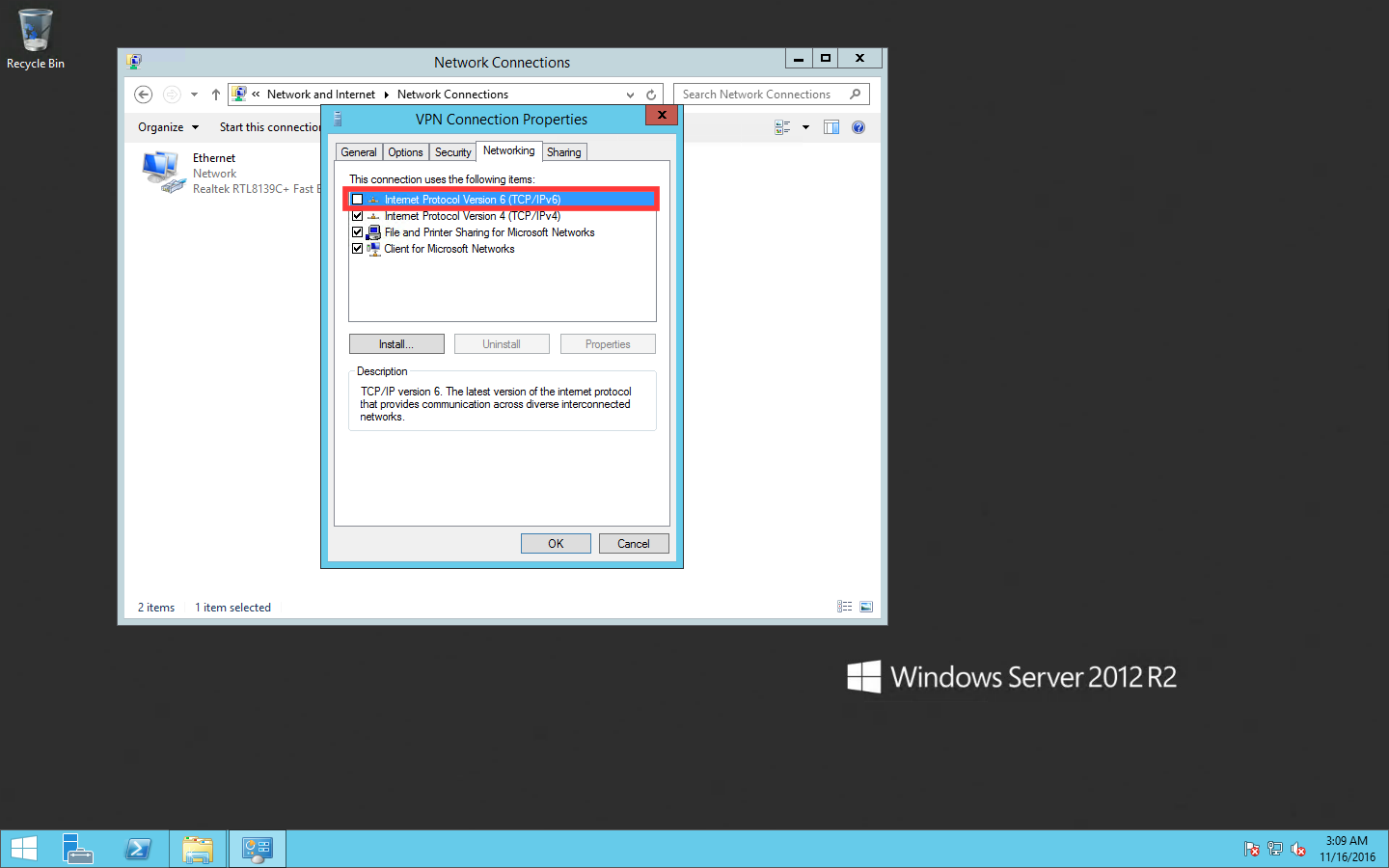The height and width of the screenshot is (868, 1389).
Task: Enable the TCP/IPv6 checkbox
Action: point(358,200)
